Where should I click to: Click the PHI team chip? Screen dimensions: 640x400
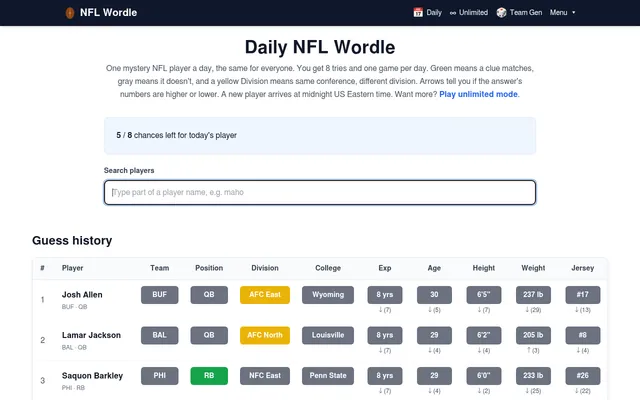pos(160,376)
